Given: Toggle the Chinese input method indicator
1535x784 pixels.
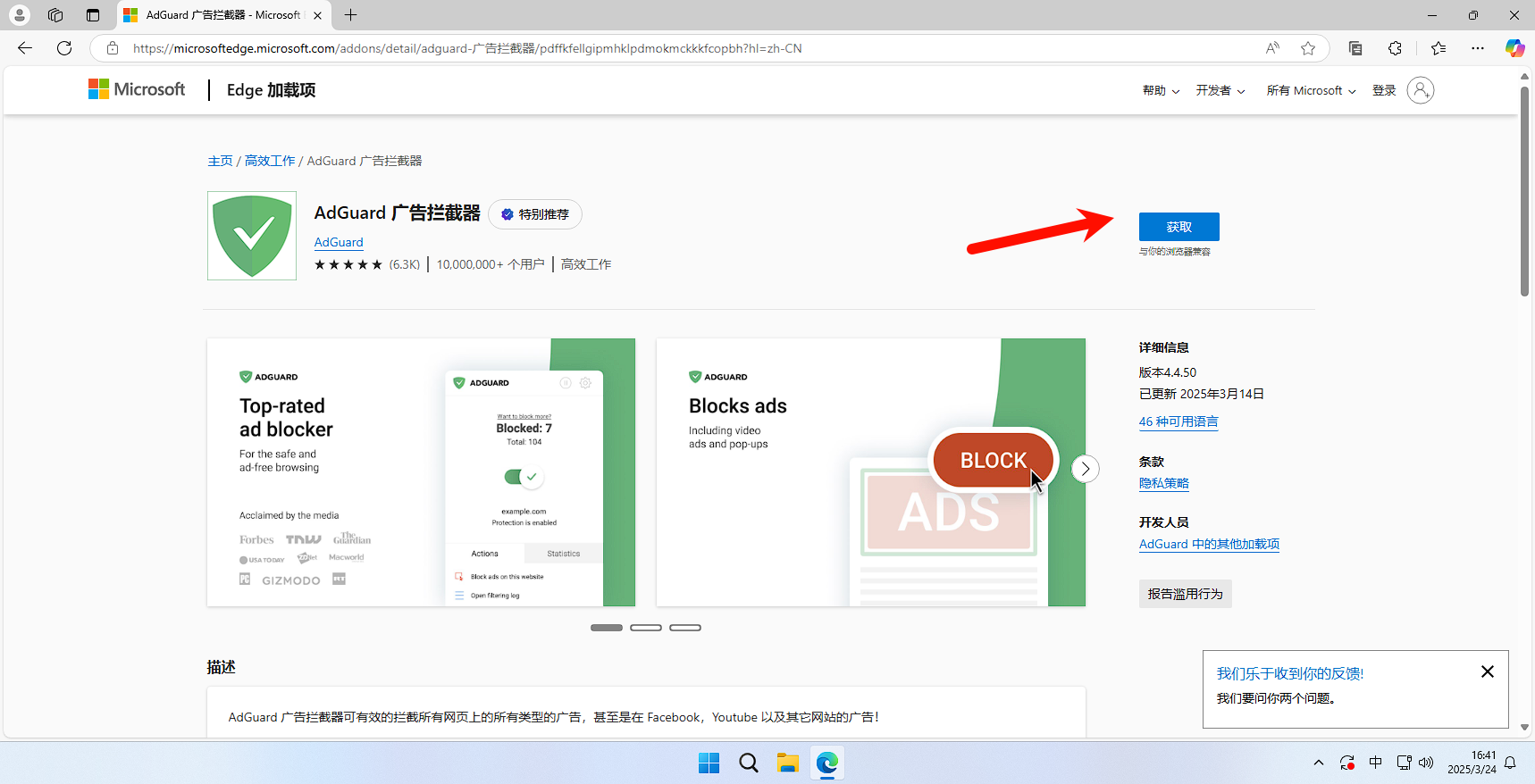Looking at the screenshot, I should point(1376,763).
